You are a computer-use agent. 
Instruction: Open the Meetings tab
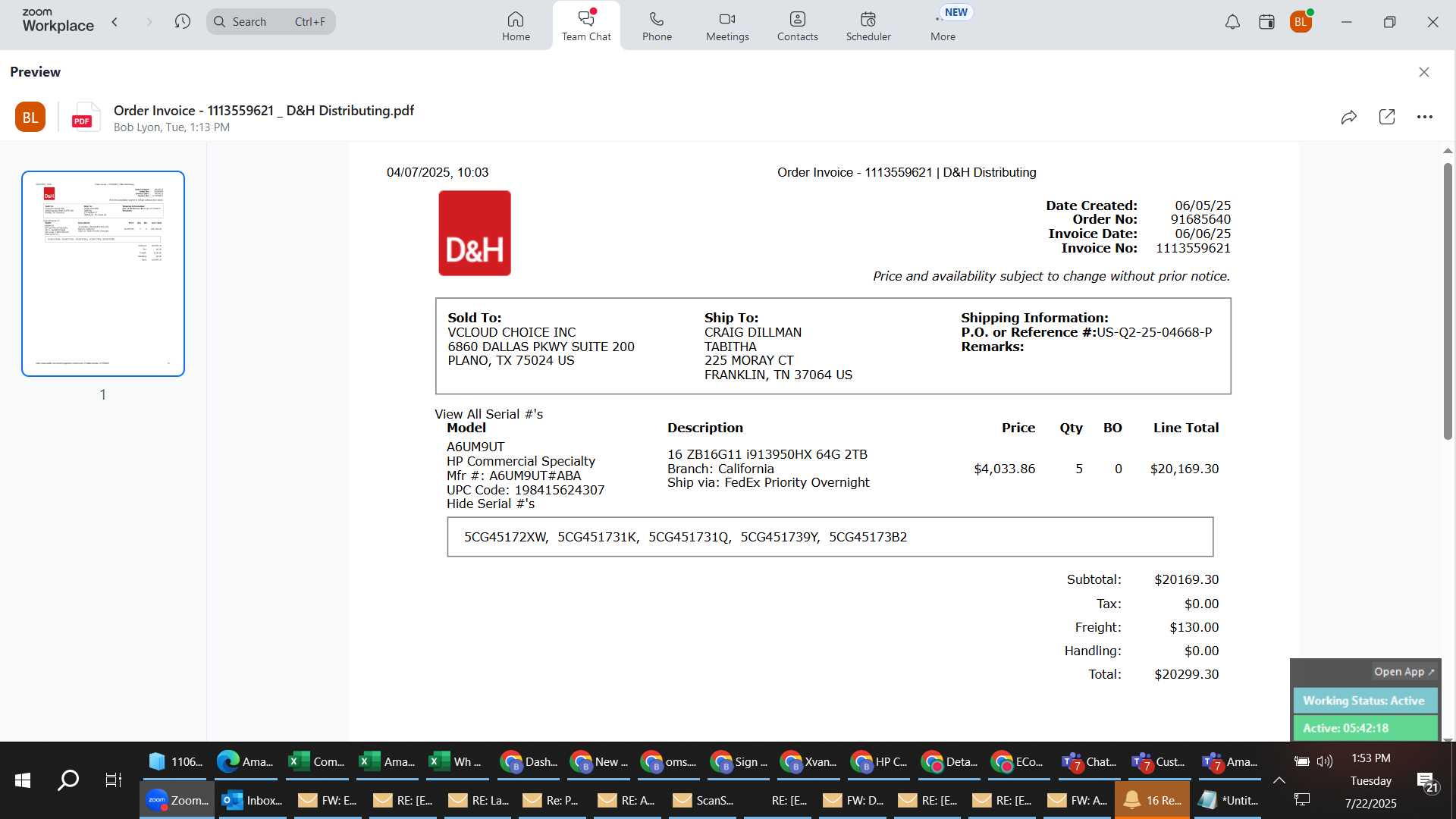(727, 26)
